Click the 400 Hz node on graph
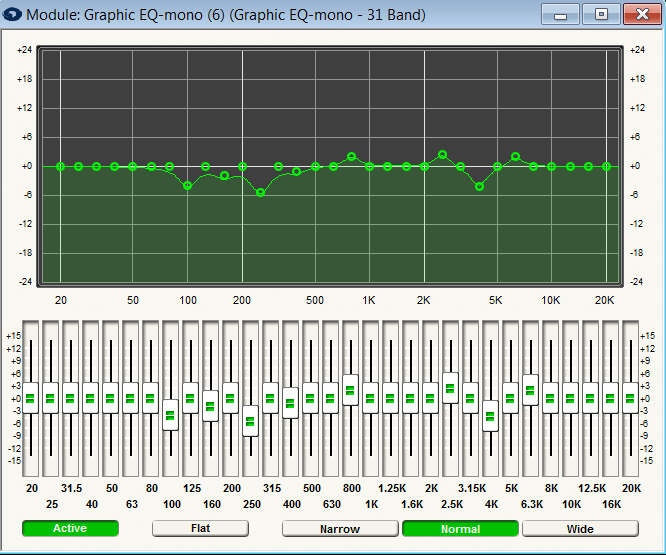 click(297, 172)
